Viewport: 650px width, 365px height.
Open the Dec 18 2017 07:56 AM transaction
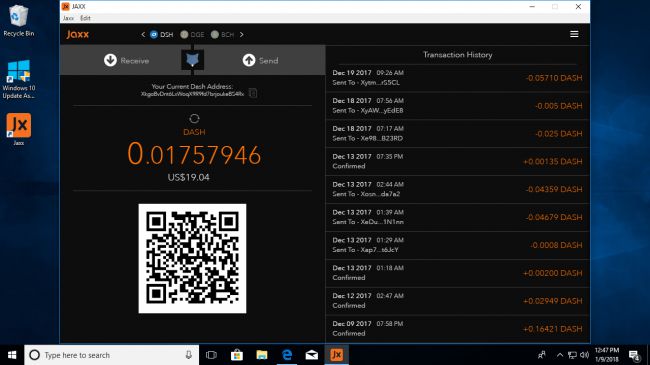[457, 106]
